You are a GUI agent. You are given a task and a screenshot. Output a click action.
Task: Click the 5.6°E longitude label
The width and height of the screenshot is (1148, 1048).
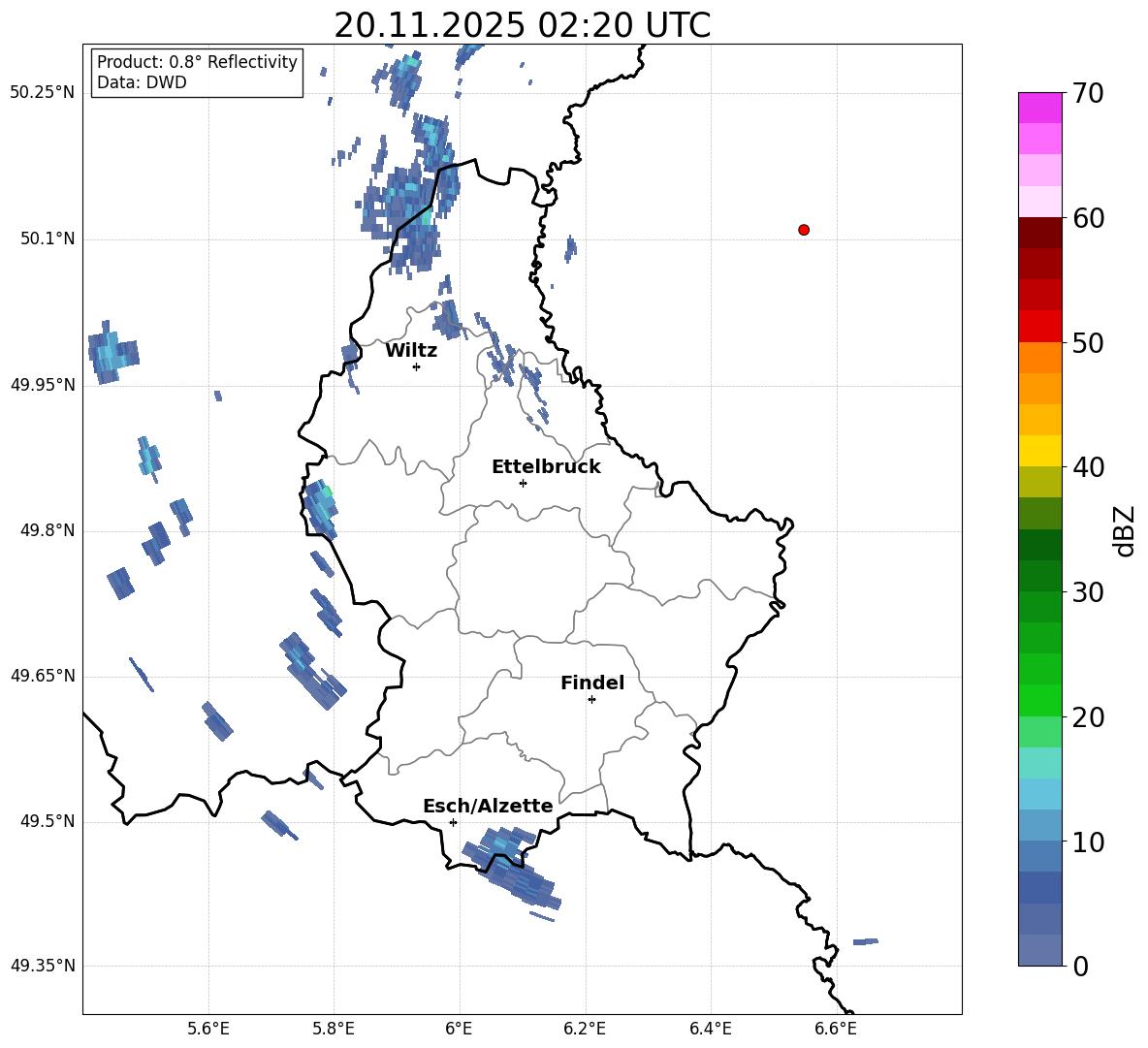click(208, 1029)
